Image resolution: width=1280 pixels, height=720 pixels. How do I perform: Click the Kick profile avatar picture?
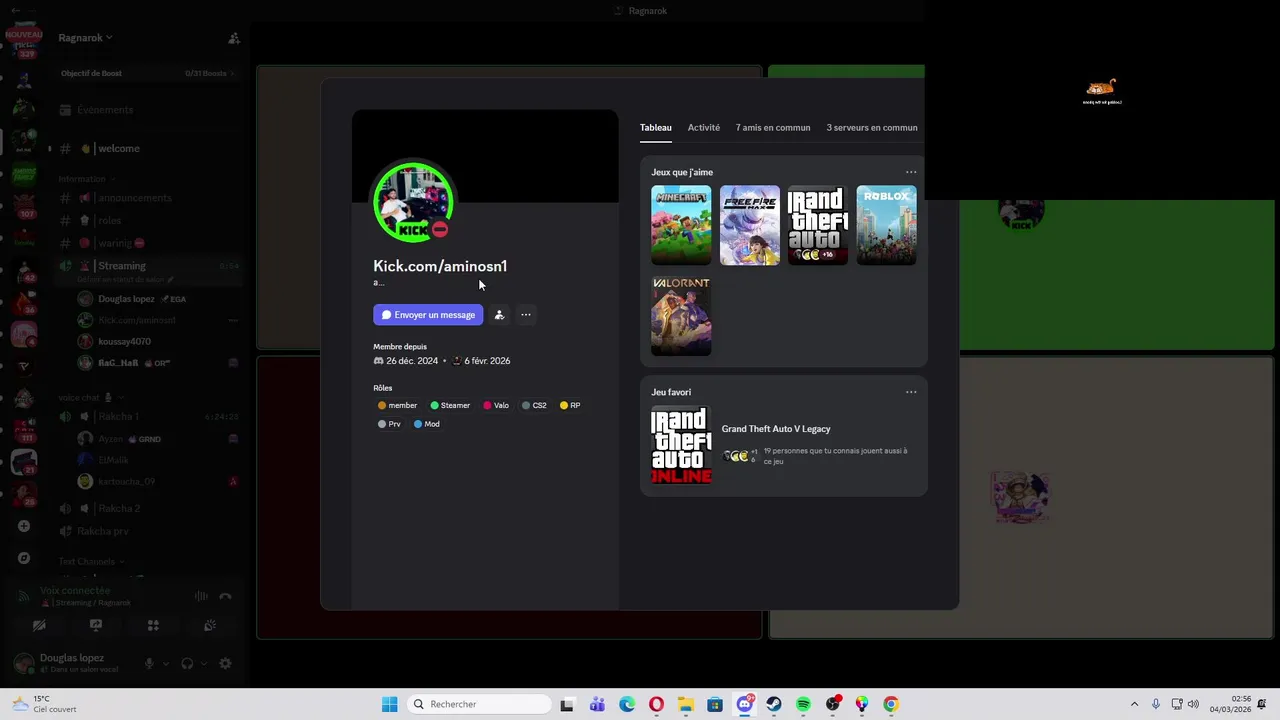click(413, 202)
